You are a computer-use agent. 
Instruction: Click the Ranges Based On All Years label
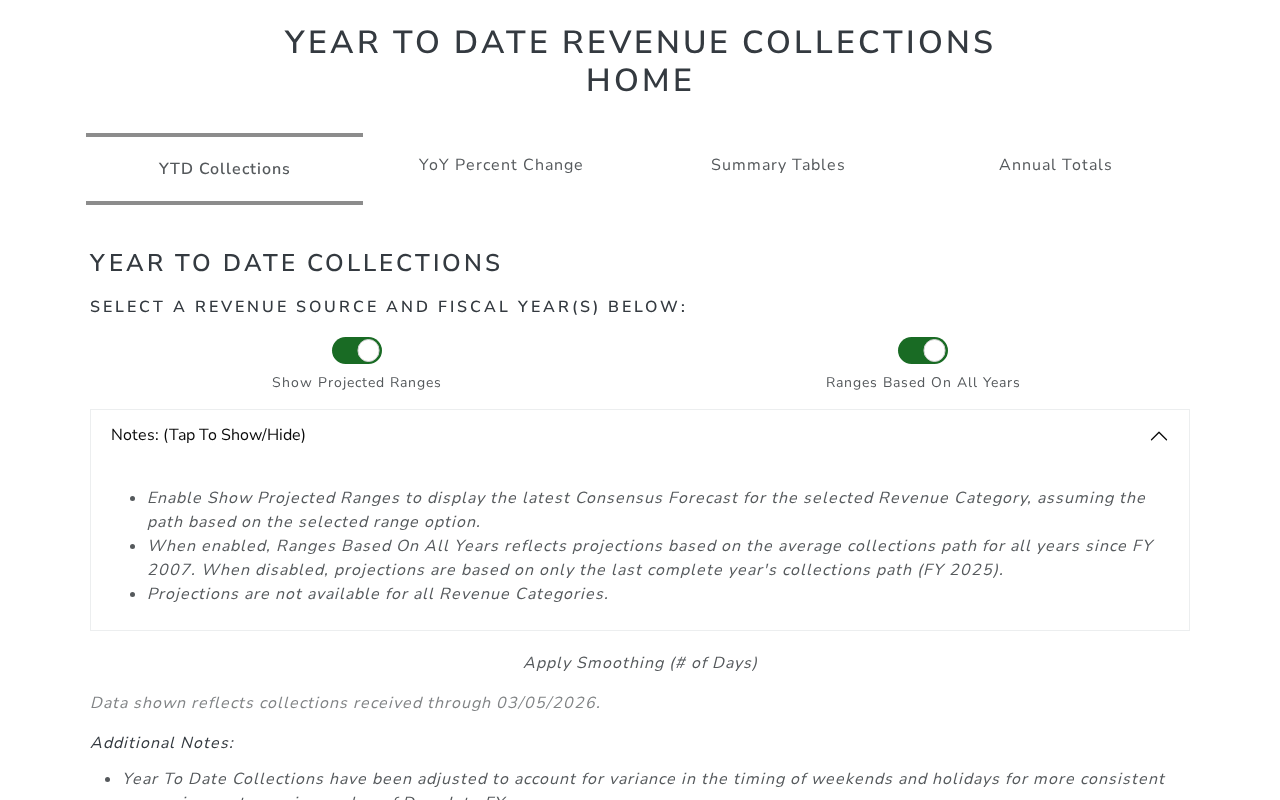coord(922,383)
